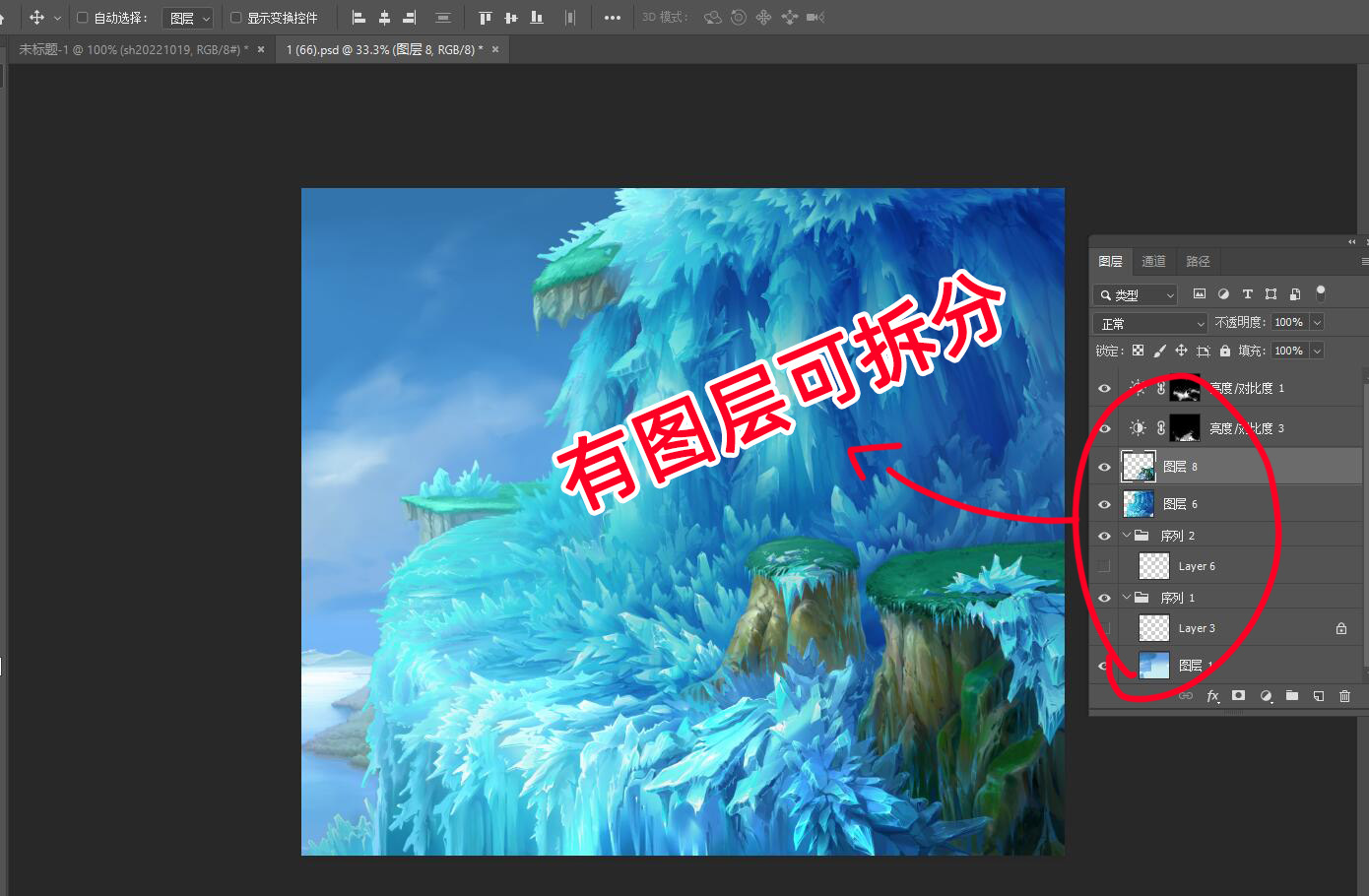Click the 3D video camera zoom icon
The width and height of the screenshot is (1369, 896).
tap(815, 18)
